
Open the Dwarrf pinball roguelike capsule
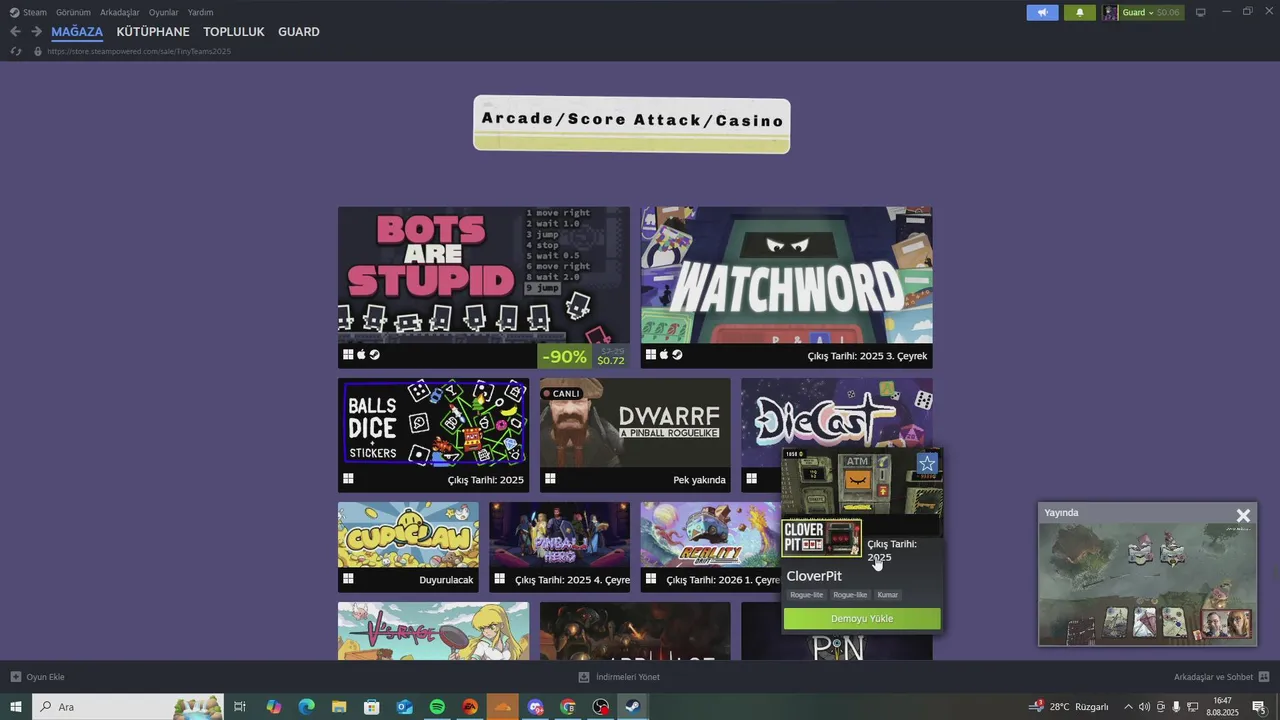tap(635, 435)
